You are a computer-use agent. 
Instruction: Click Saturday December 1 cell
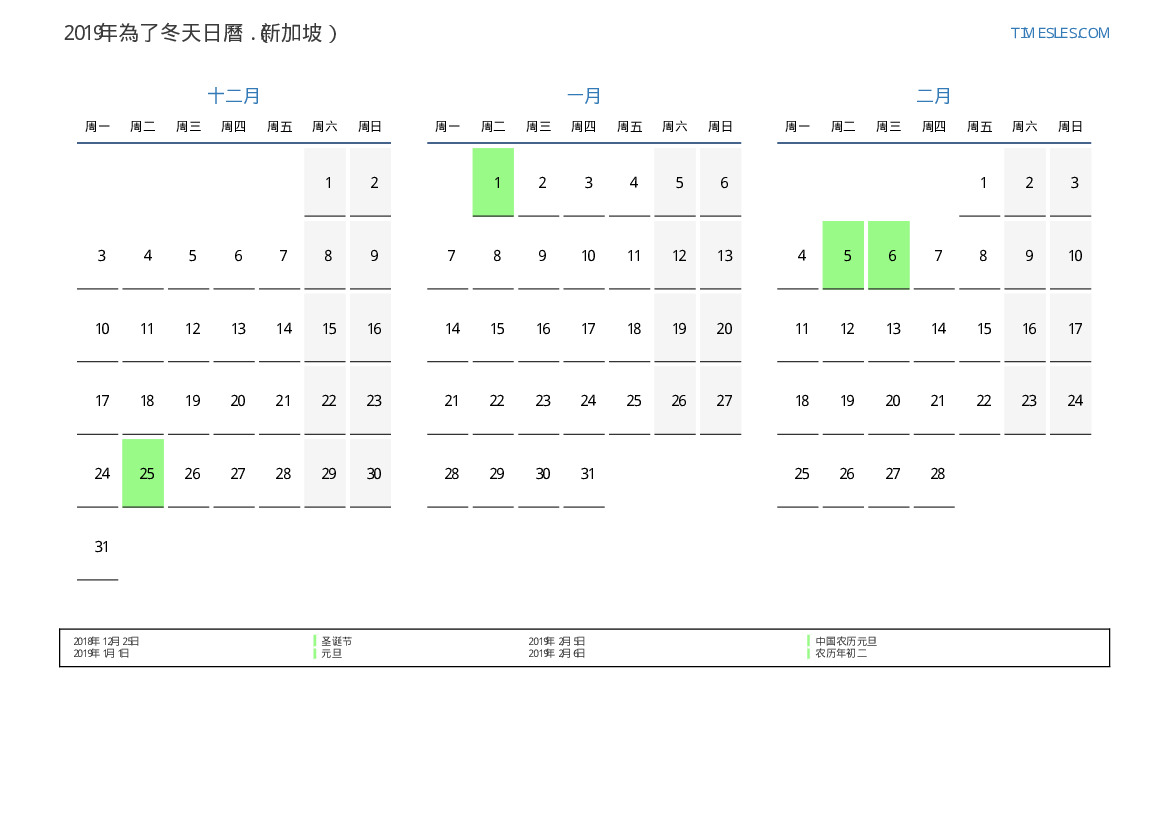coord(326,182)
